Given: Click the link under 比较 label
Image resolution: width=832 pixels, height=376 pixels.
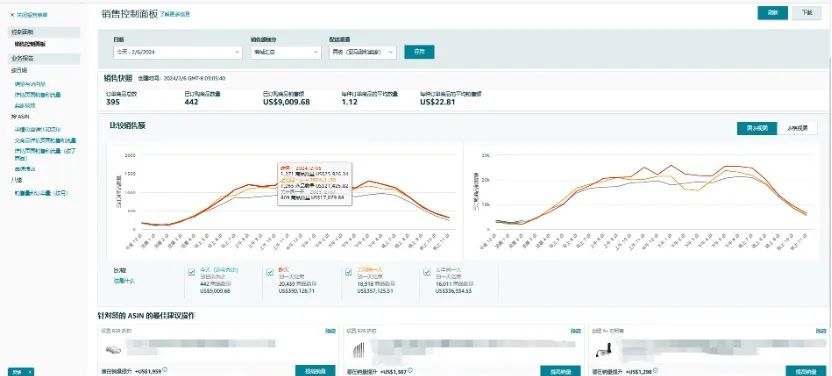Looking at the screenshot, I should point(124,281).
